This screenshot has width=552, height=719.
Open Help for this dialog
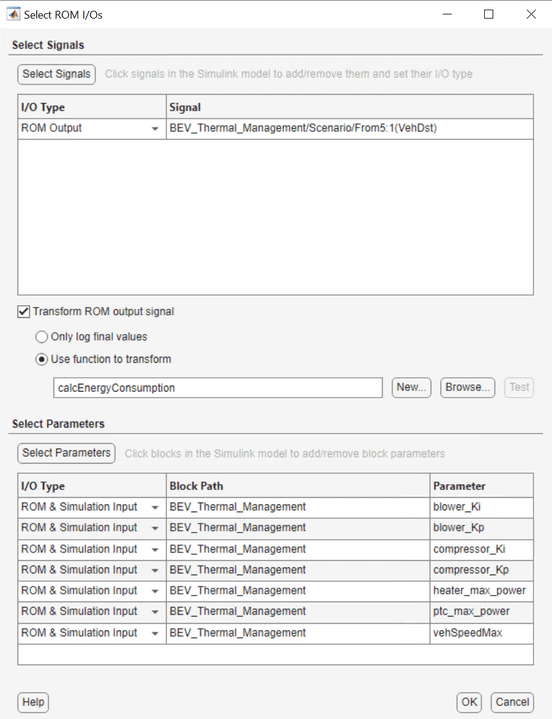pyautogui.click(x=33, y=702)
